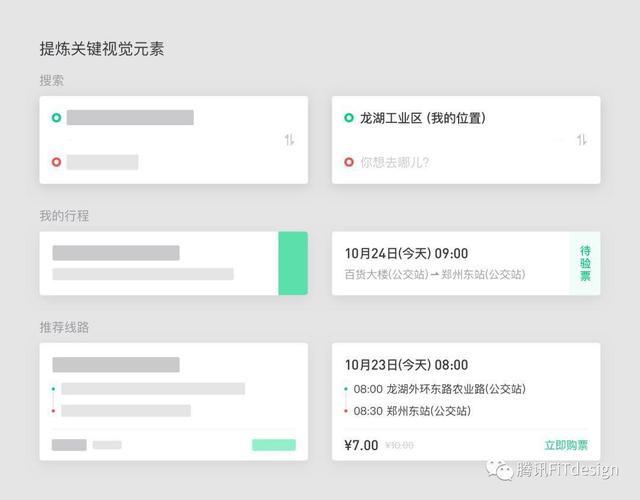Image resolution: width=640 pixels, height=500 pixels.
Task: Click the light green placeholder button in wireframe route card
Action: [274, 445]
